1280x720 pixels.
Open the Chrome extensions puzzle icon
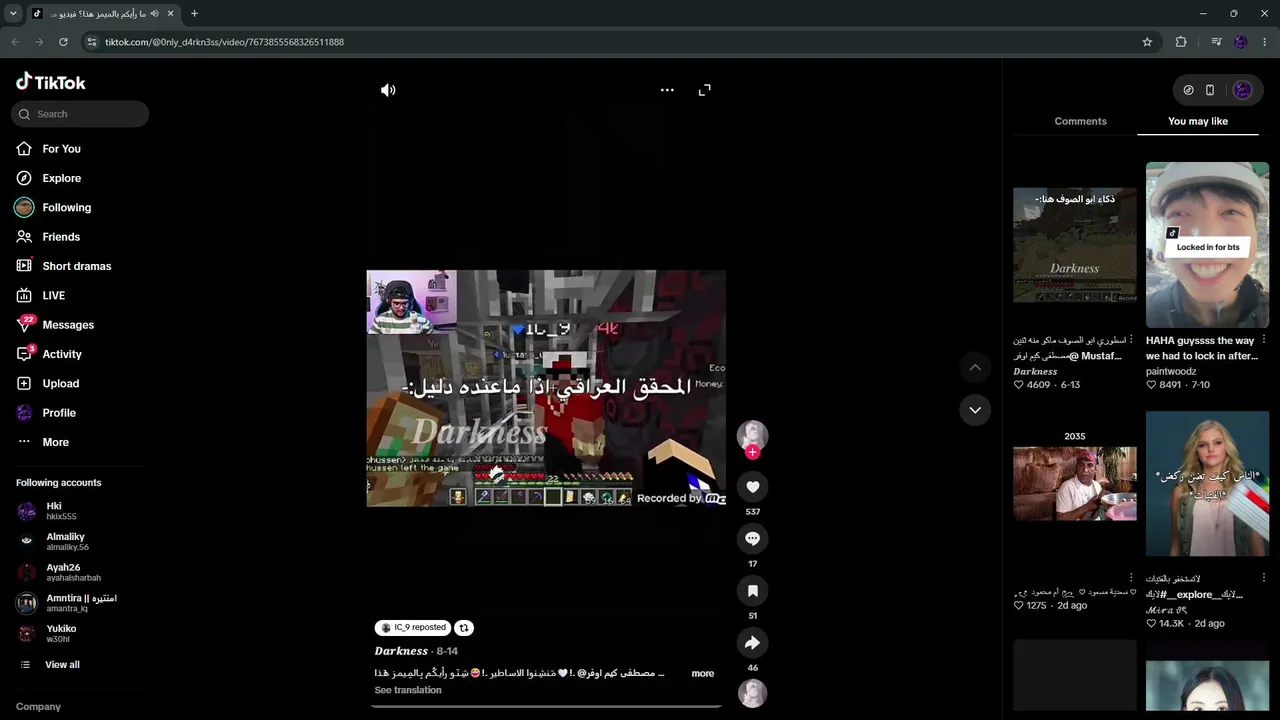coord(1181,42)
